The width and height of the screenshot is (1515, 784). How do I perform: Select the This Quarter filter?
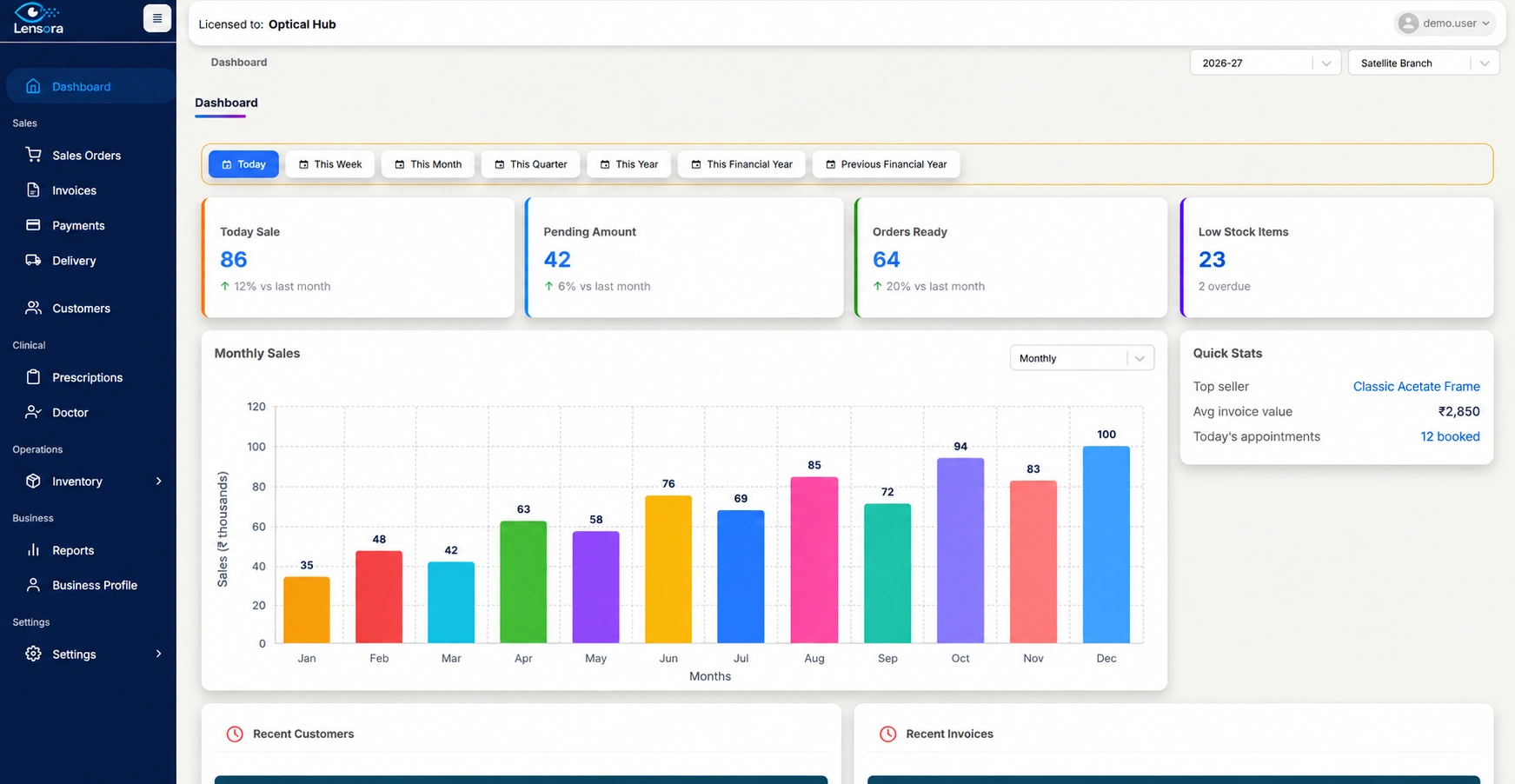pyautogui.click(x=530, y=164)
